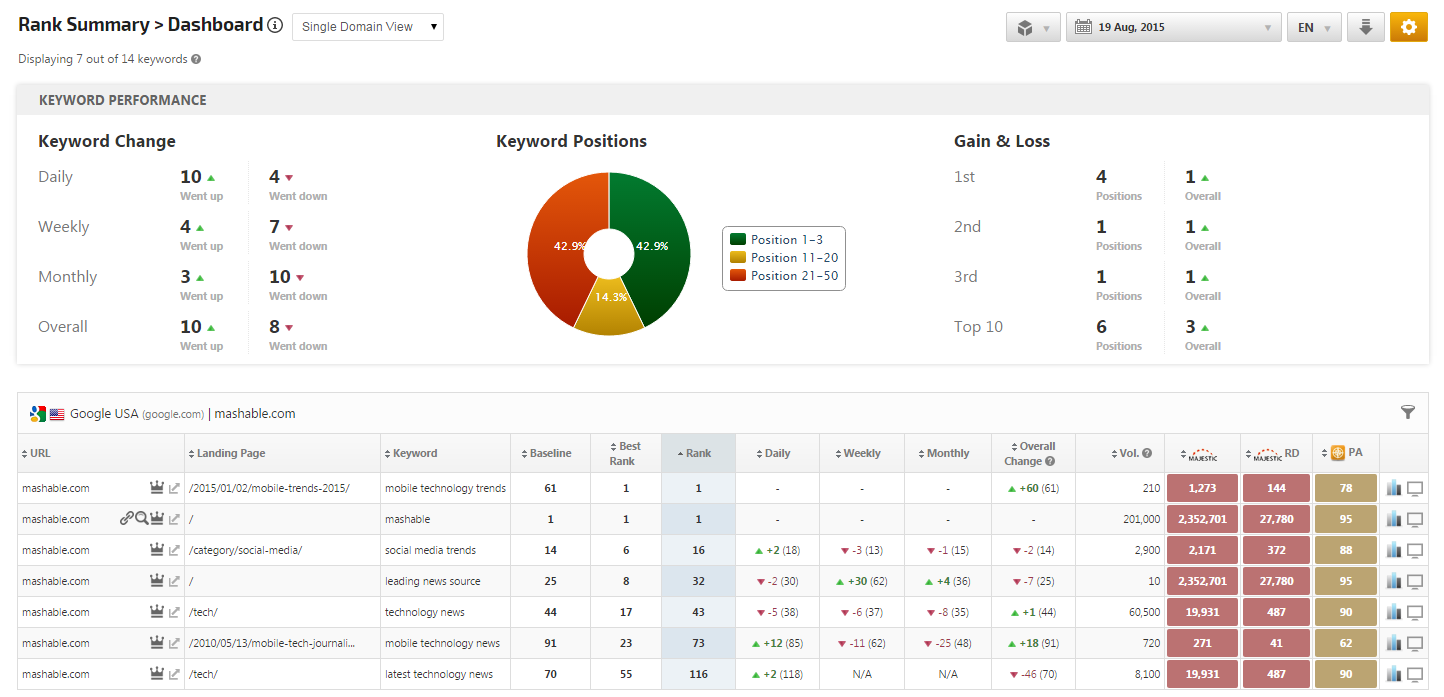Screen dimensions: 1444x697
Task: Expand the 19 Aug, 2015 date picker
Action: 1173,27
